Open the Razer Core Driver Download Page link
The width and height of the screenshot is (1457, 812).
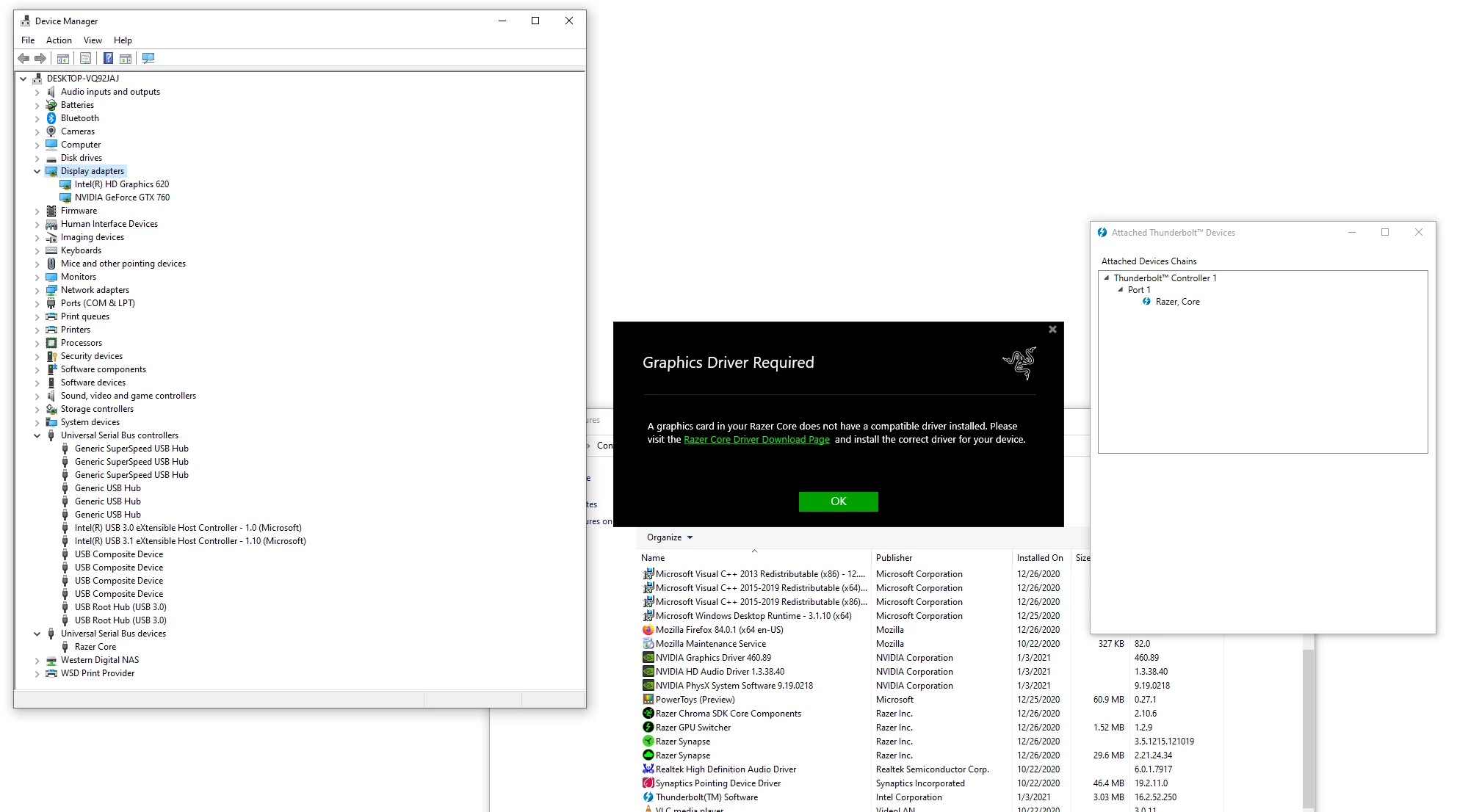coord(756,440)
